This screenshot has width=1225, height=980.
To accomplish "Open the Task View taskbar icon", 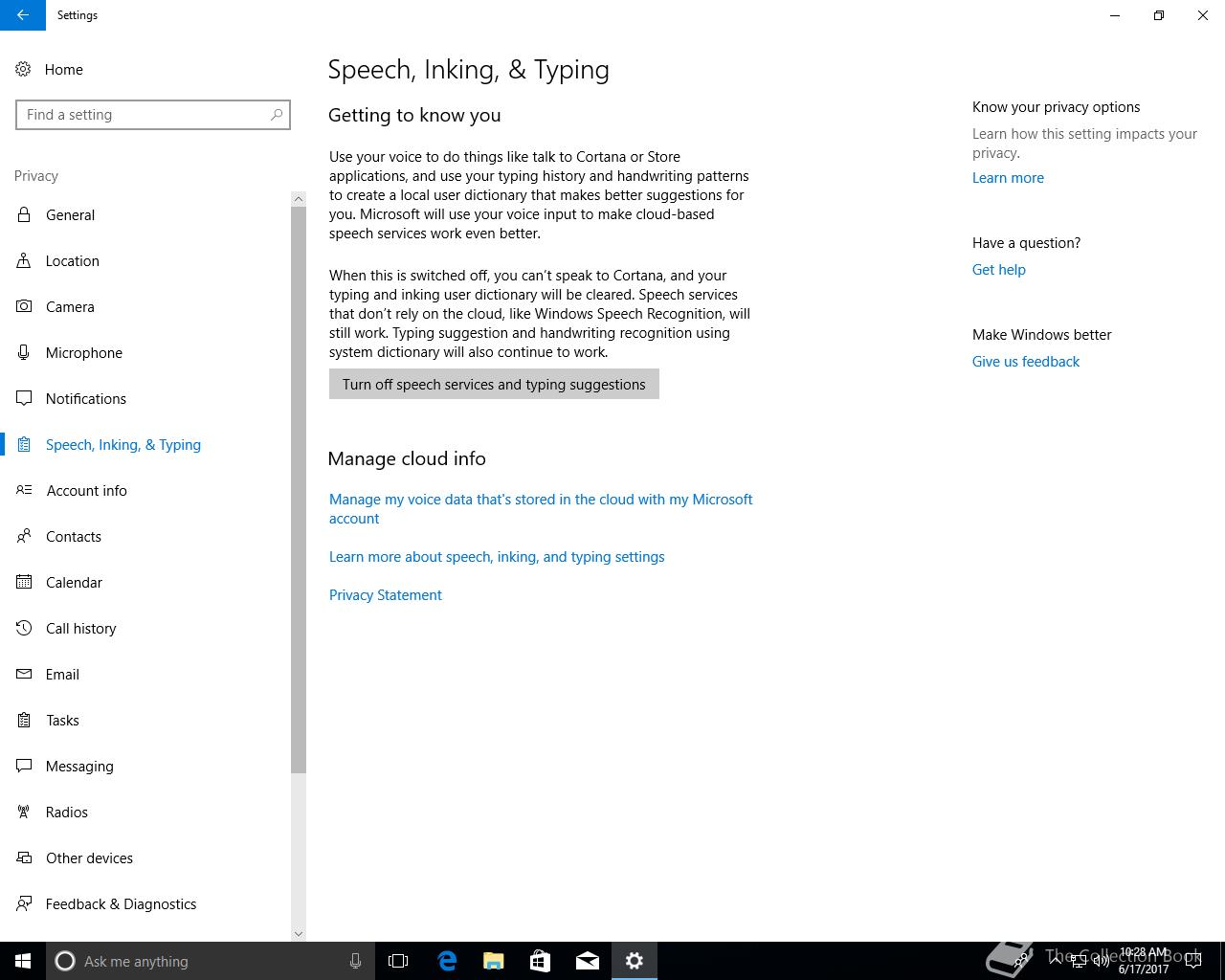I will pyautogui.click(x=398, y=961).
